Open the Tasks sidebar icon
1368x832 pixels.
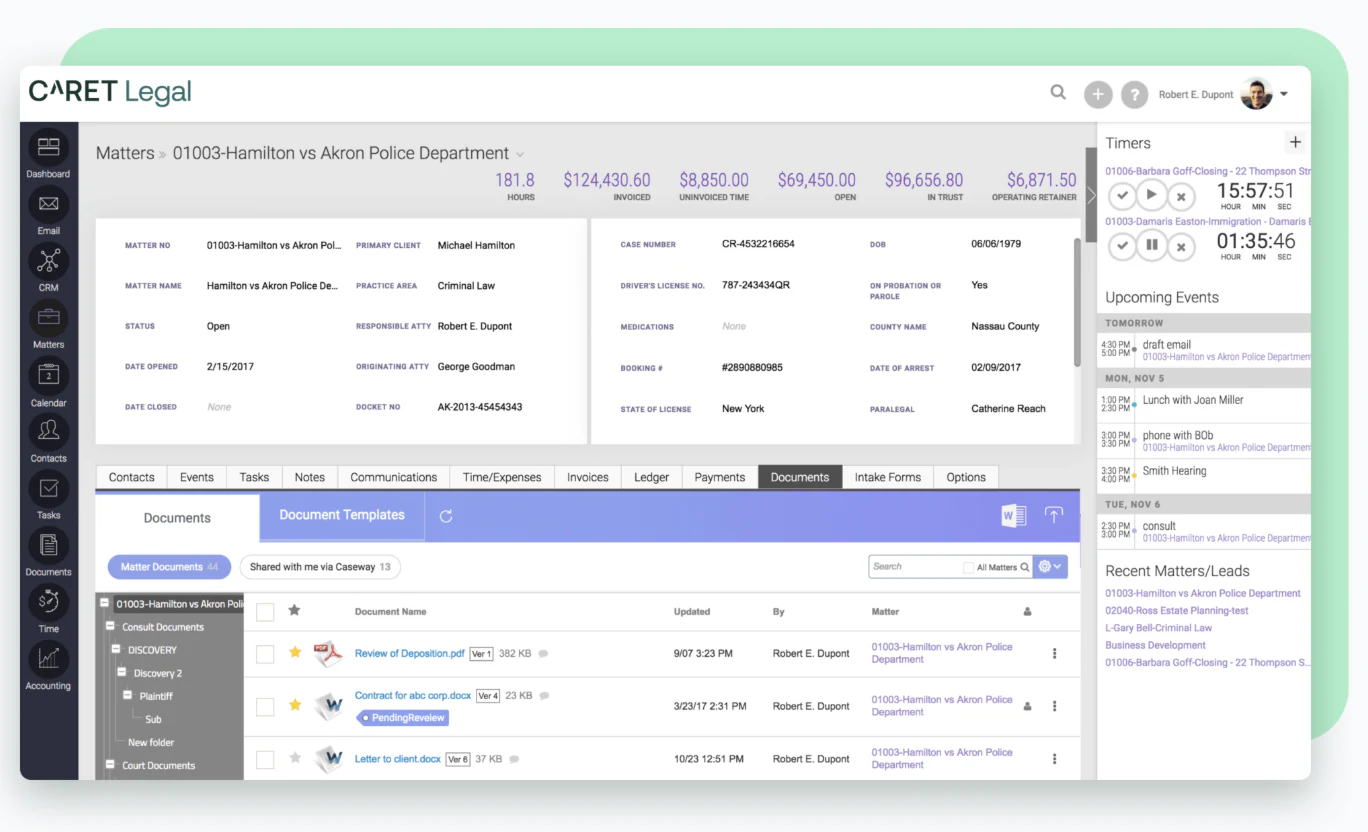[x=48, y=489]
